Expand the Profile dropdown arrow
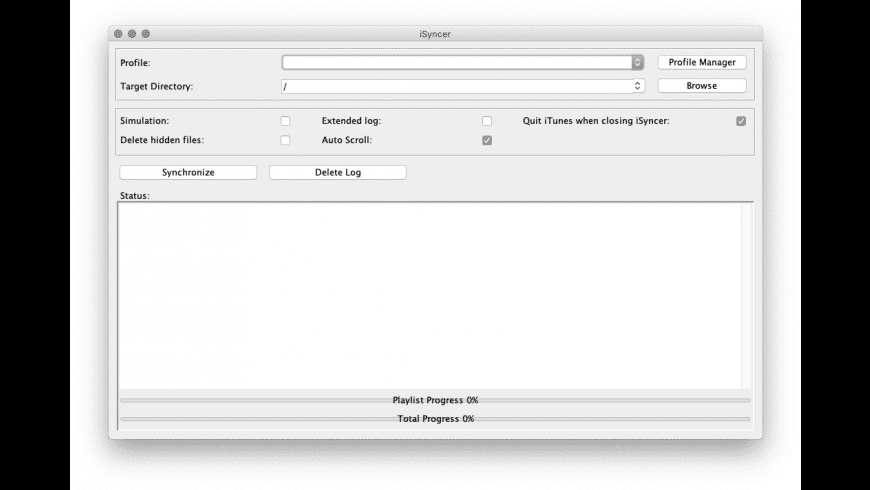Screen dimensions: 870x490 point(638,62)
